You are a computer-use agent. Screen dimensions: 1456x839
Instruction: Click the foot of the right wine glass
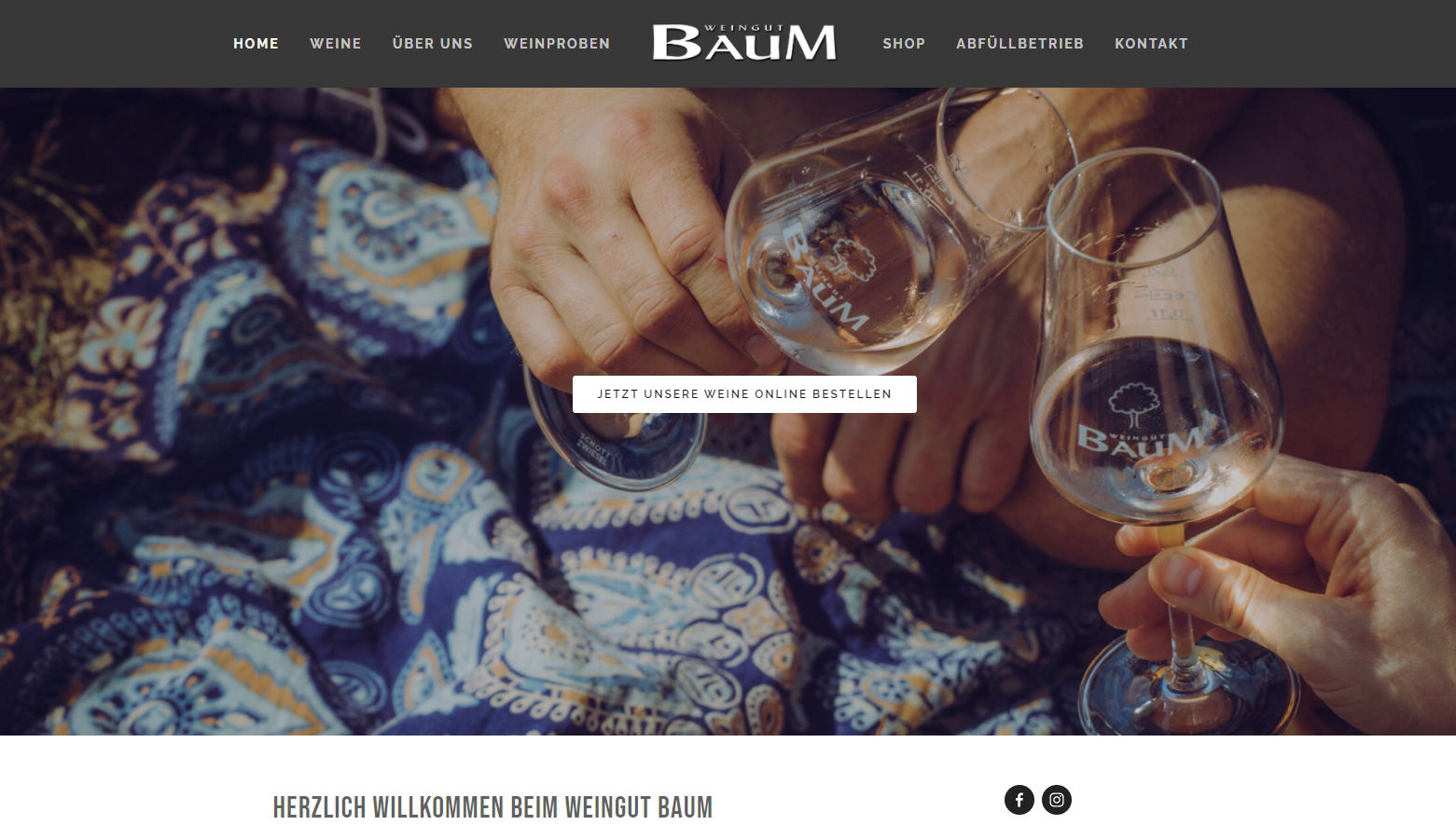pyautogui.click(x=1186, y=690)
